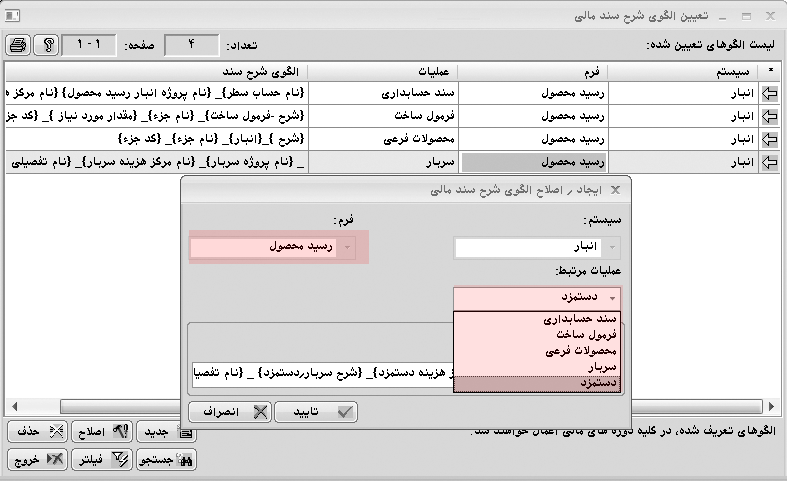This screenshot has width=787, height=481.
Task: Cancel with the انصراف button
Action: click(228, 411)
